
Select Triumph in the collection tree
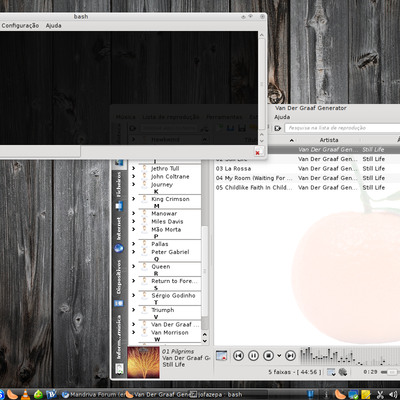(163, 310)
